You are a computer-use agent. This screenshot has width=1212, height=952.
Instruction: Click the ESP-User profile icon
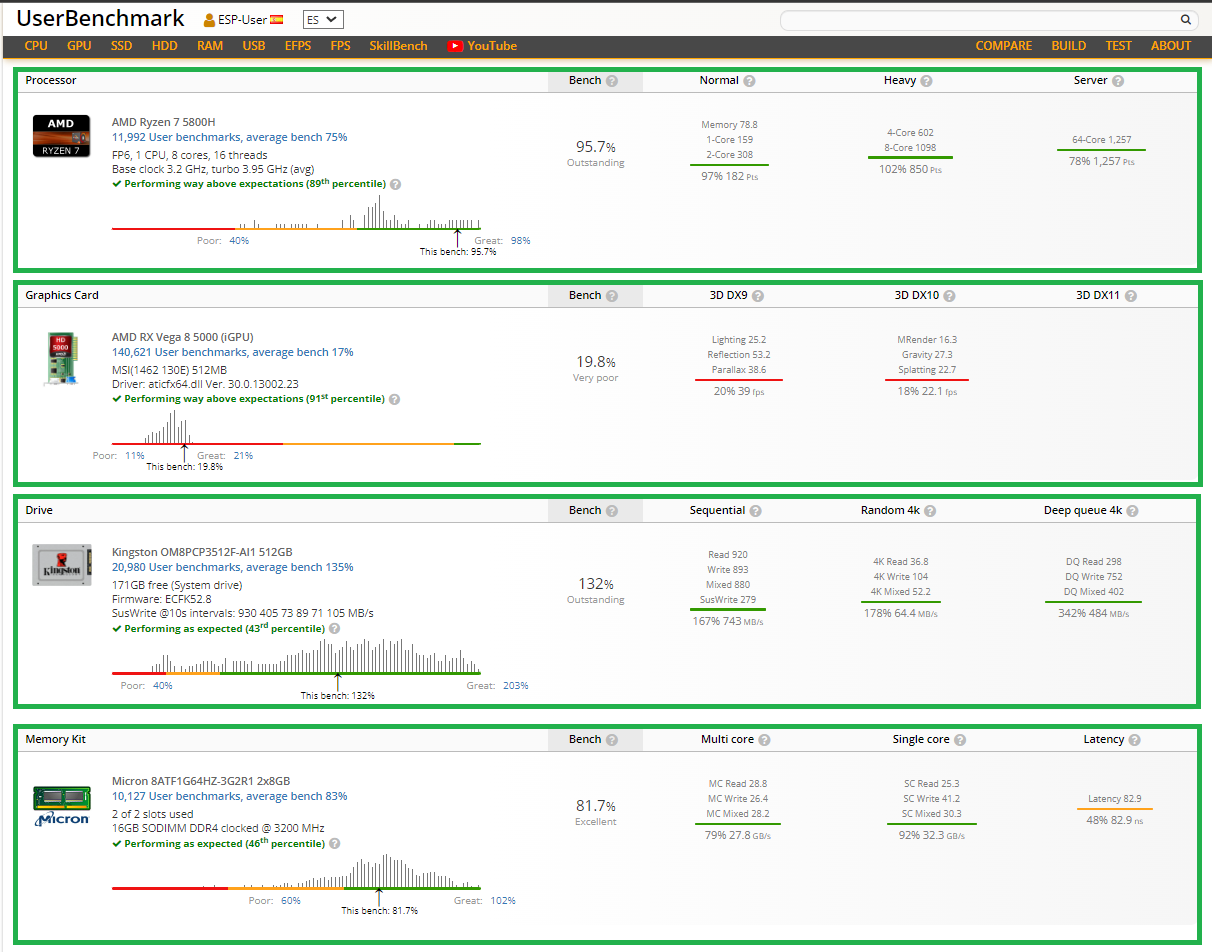tap(209, 20)
